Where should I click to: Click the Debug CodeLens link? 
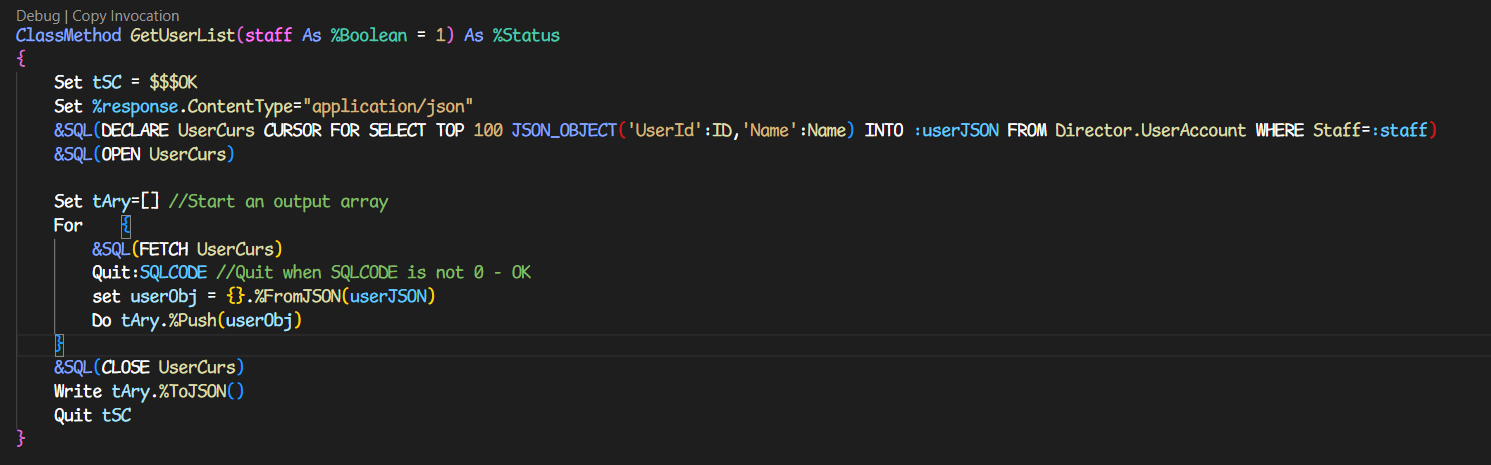click(37, 16)
